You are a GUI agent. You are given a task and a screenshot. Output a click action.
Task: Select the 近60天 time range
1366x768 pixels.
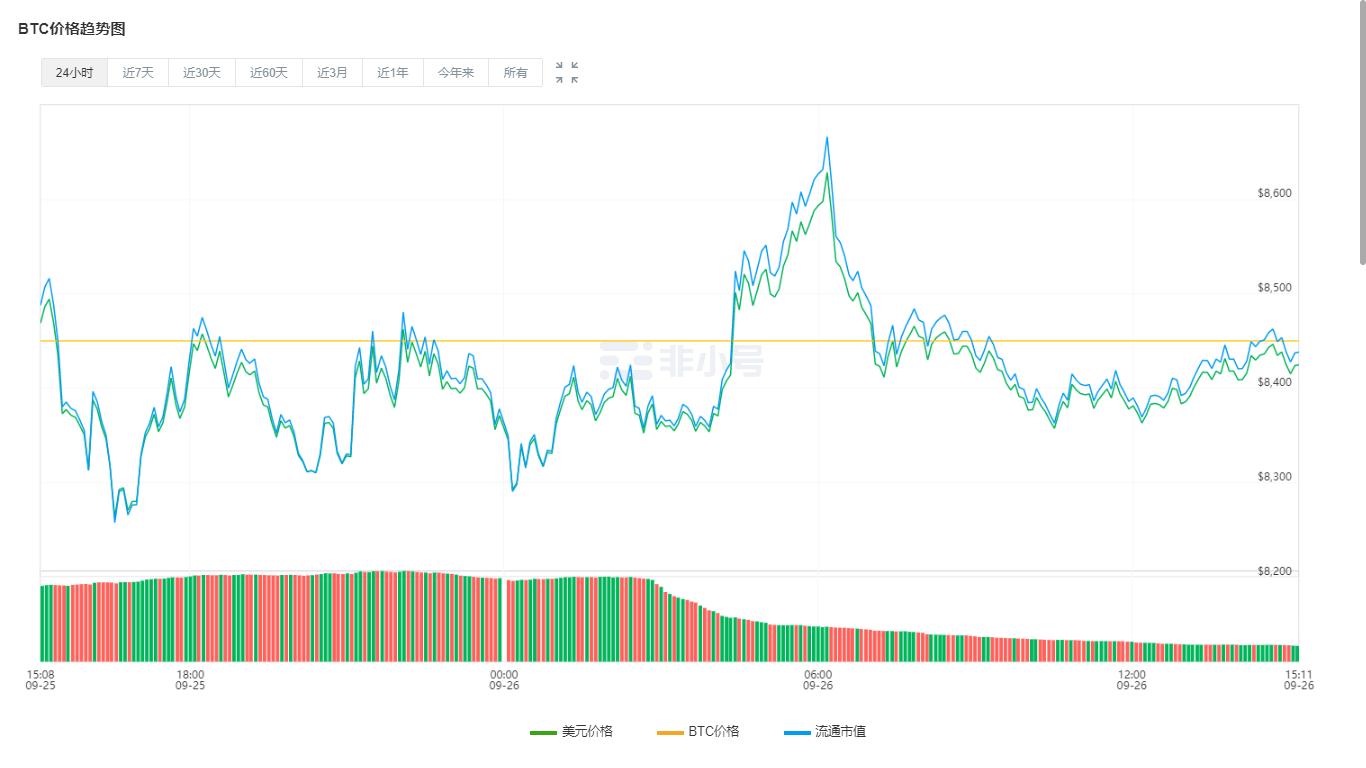tap(266, 72)
